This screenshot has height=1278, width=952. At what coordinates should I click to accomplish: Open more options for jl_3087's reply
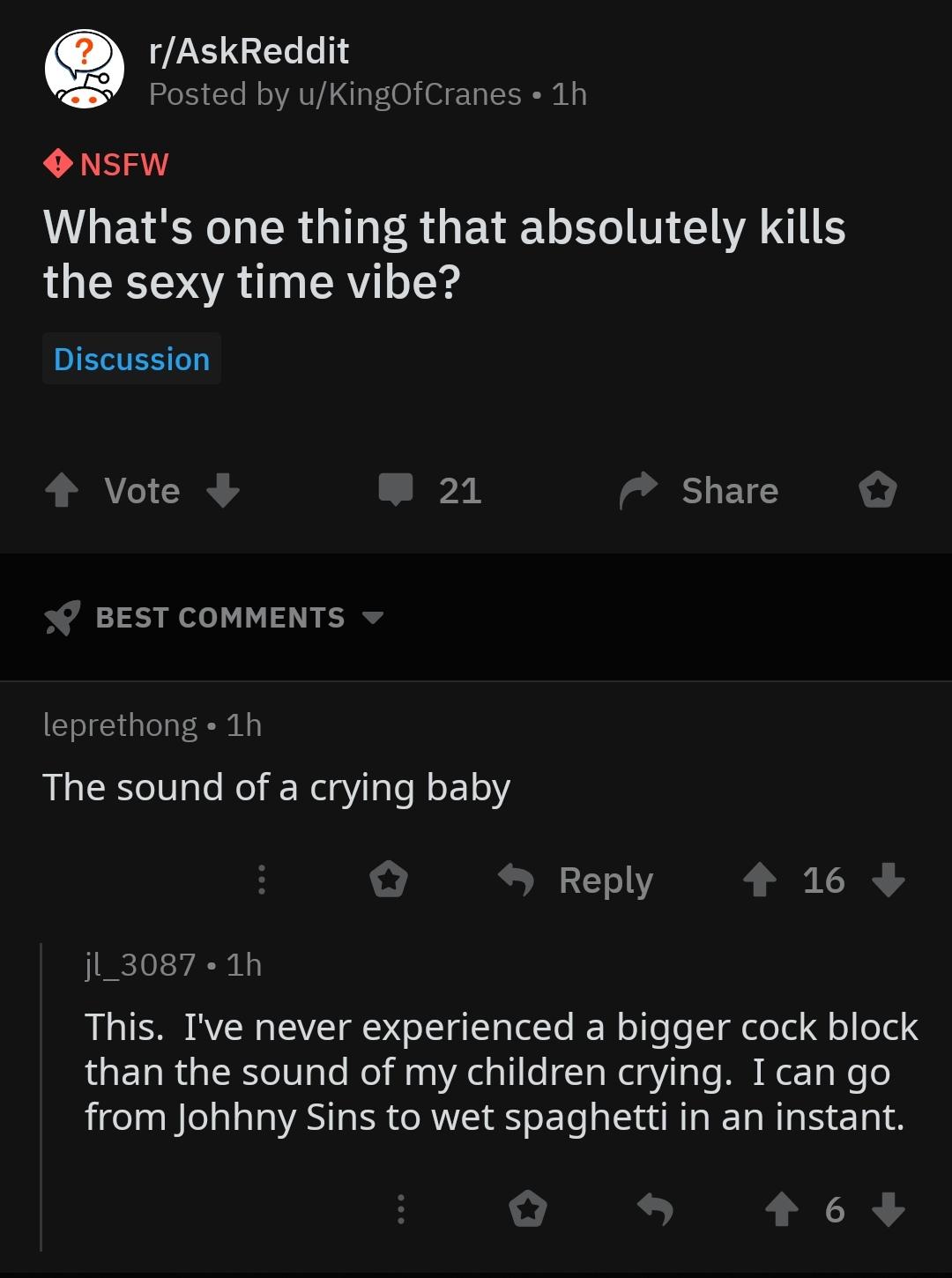pos(400,1209)
